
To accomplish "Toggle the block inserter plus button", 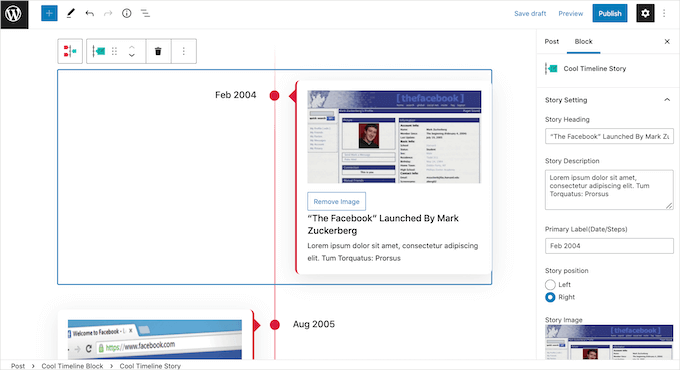I will (x=49, y=13).
